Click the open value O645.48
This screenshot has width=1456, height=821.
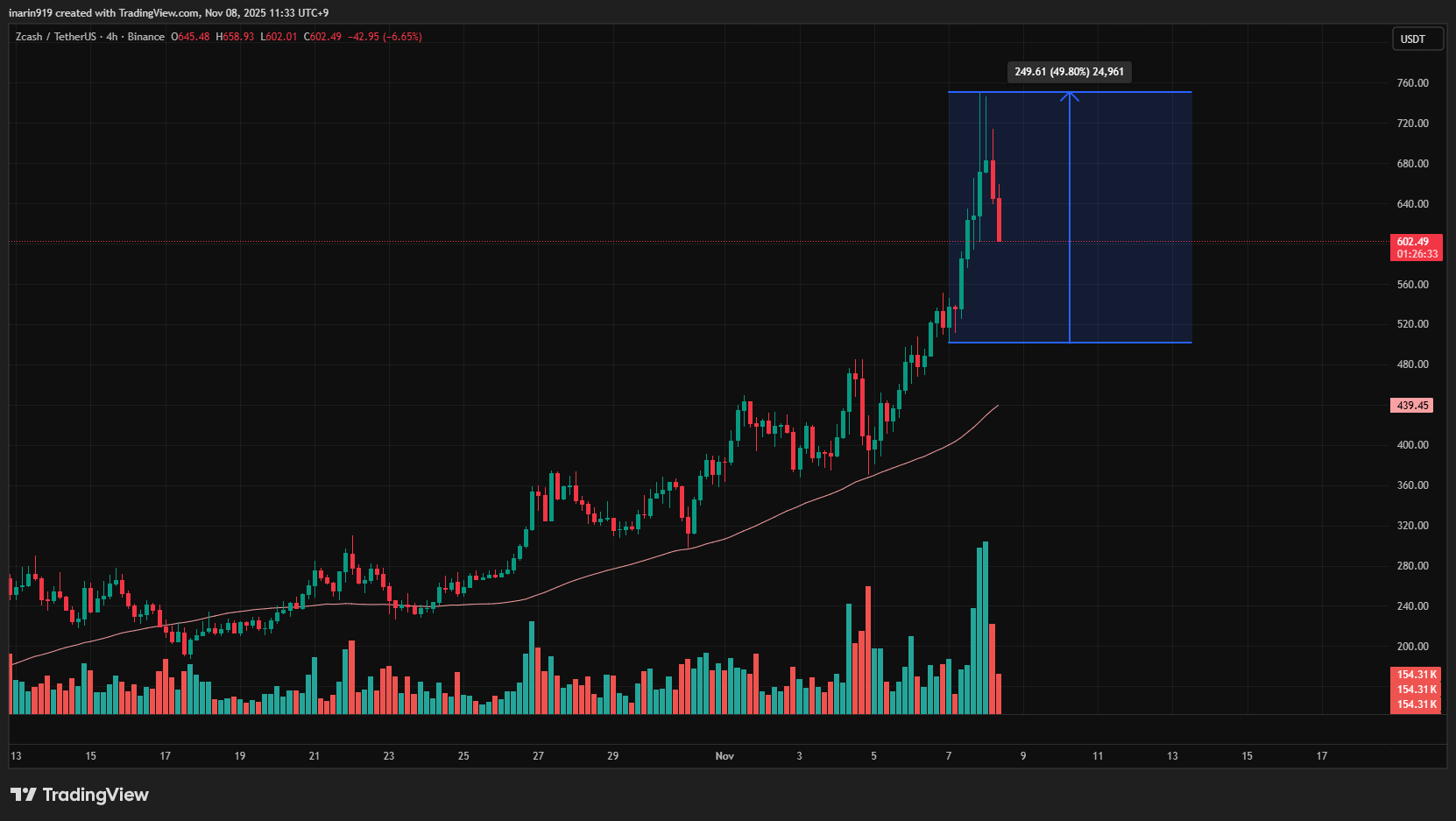click(x=190, y=37)
